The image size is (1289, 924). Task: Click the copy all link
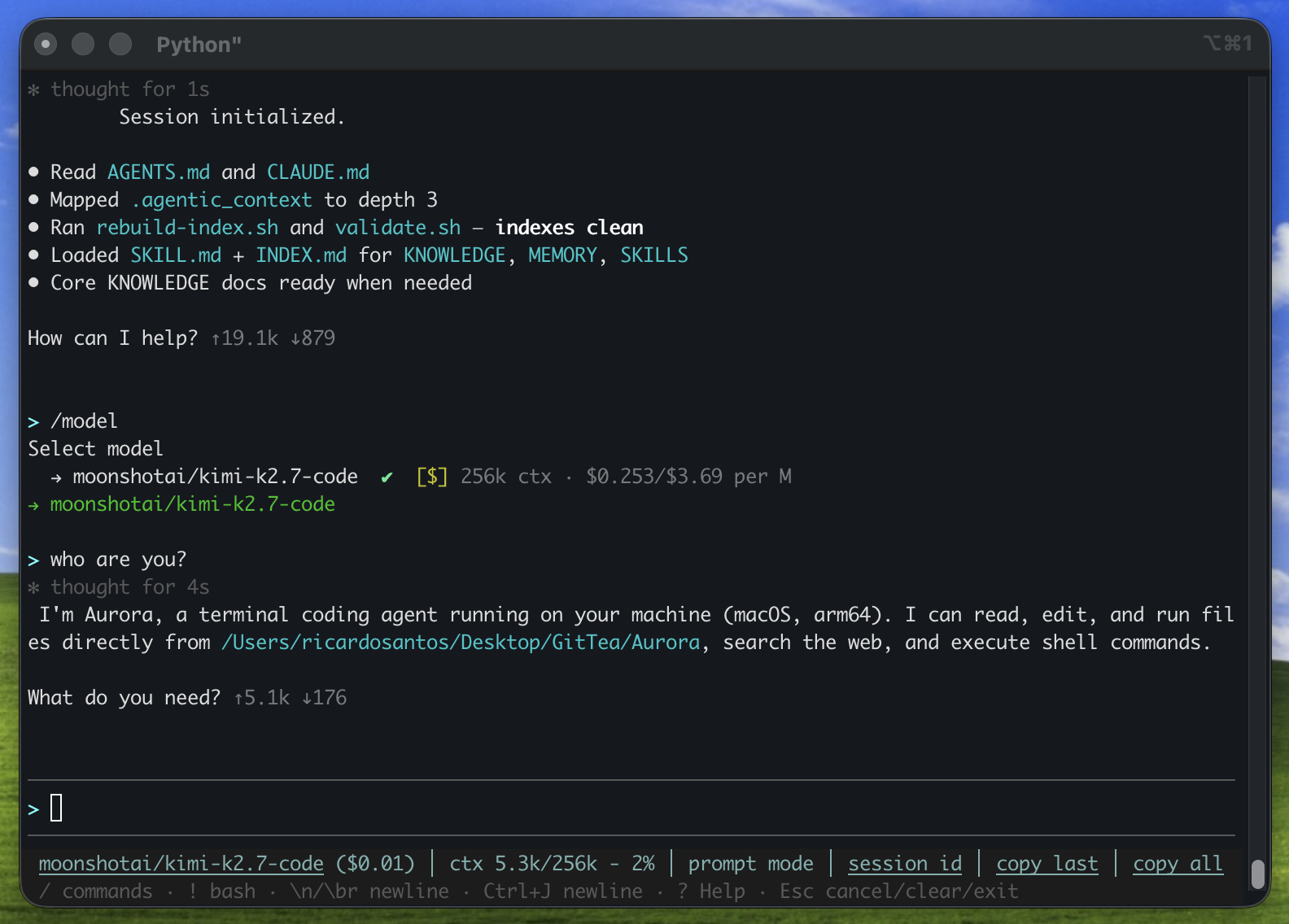pos(1178,864)
